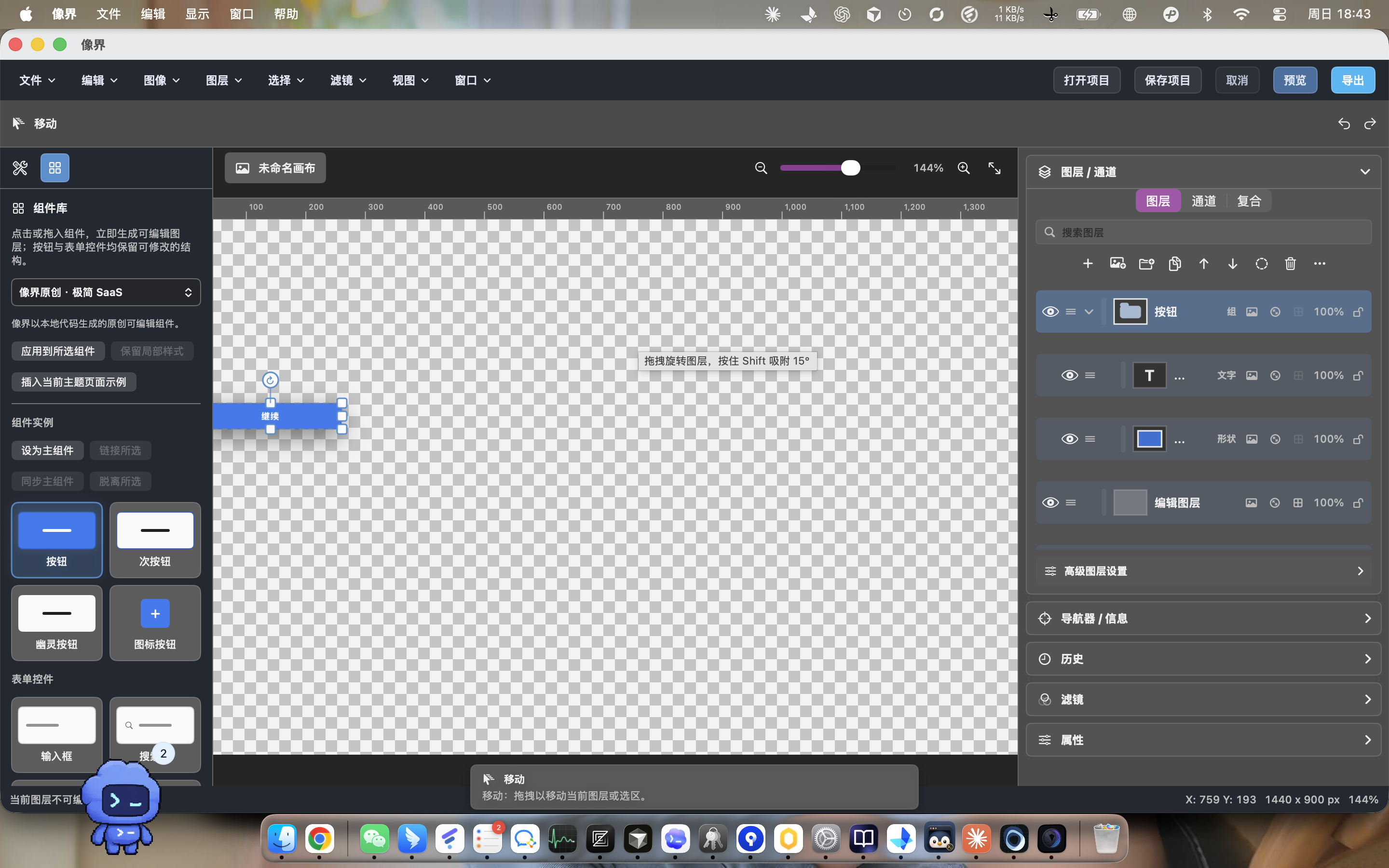Image resolution: width=1389 pixels, height=868 pixels.
Task: Click the undo arrow icon
Action: tap(1344, 123)
